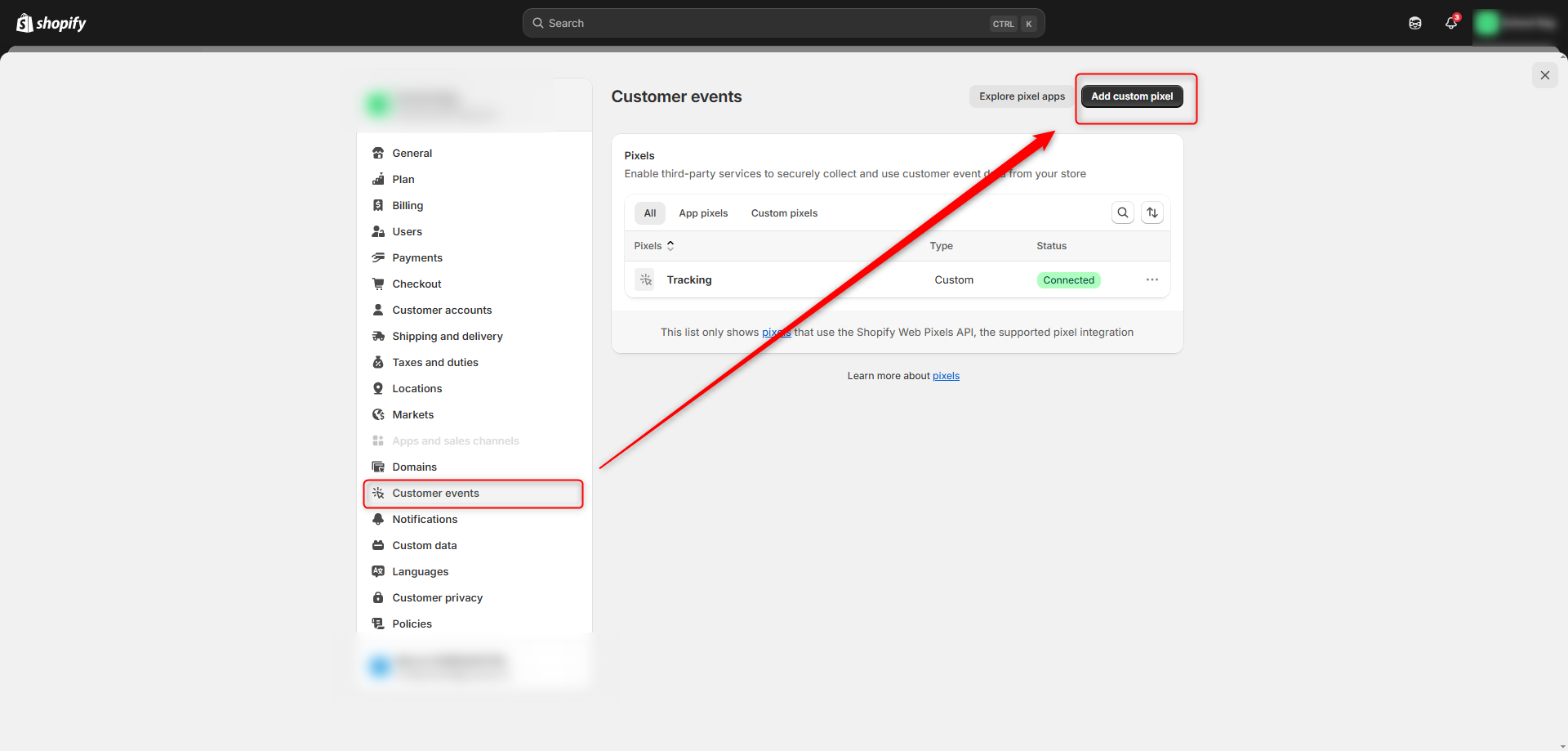Toggle the Pixels column sort order
Screen dimensions: 1568x751
tap(670, 245)
